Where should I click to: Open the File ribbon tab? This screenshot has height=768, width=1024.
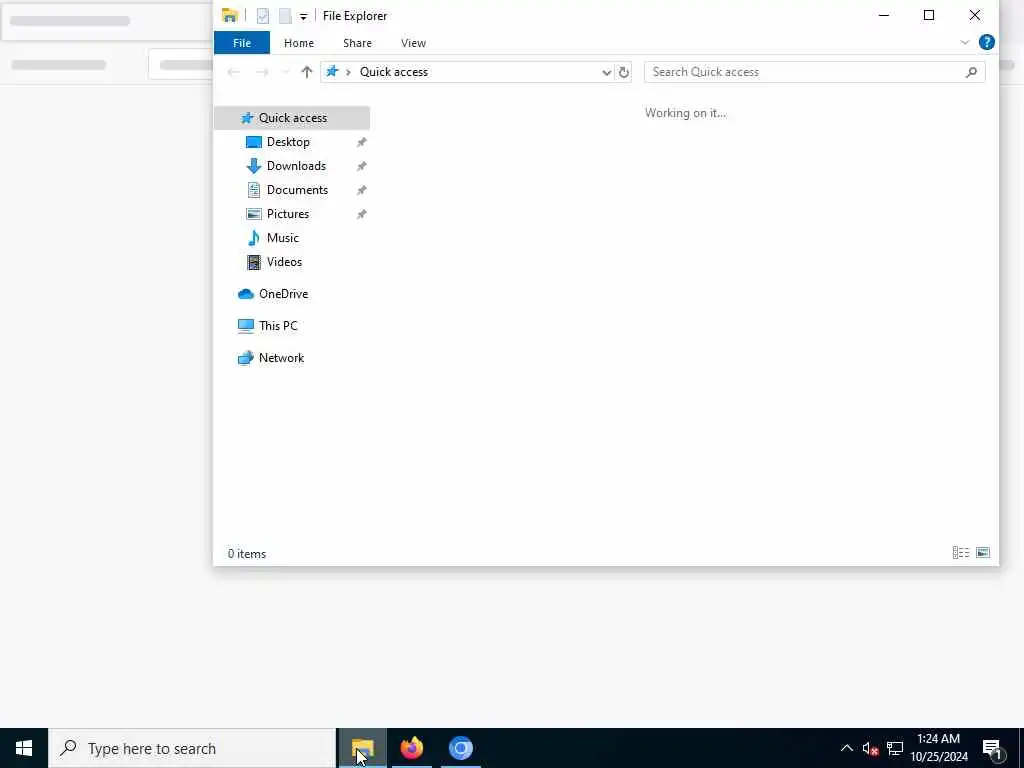click(x=242, y=43)
